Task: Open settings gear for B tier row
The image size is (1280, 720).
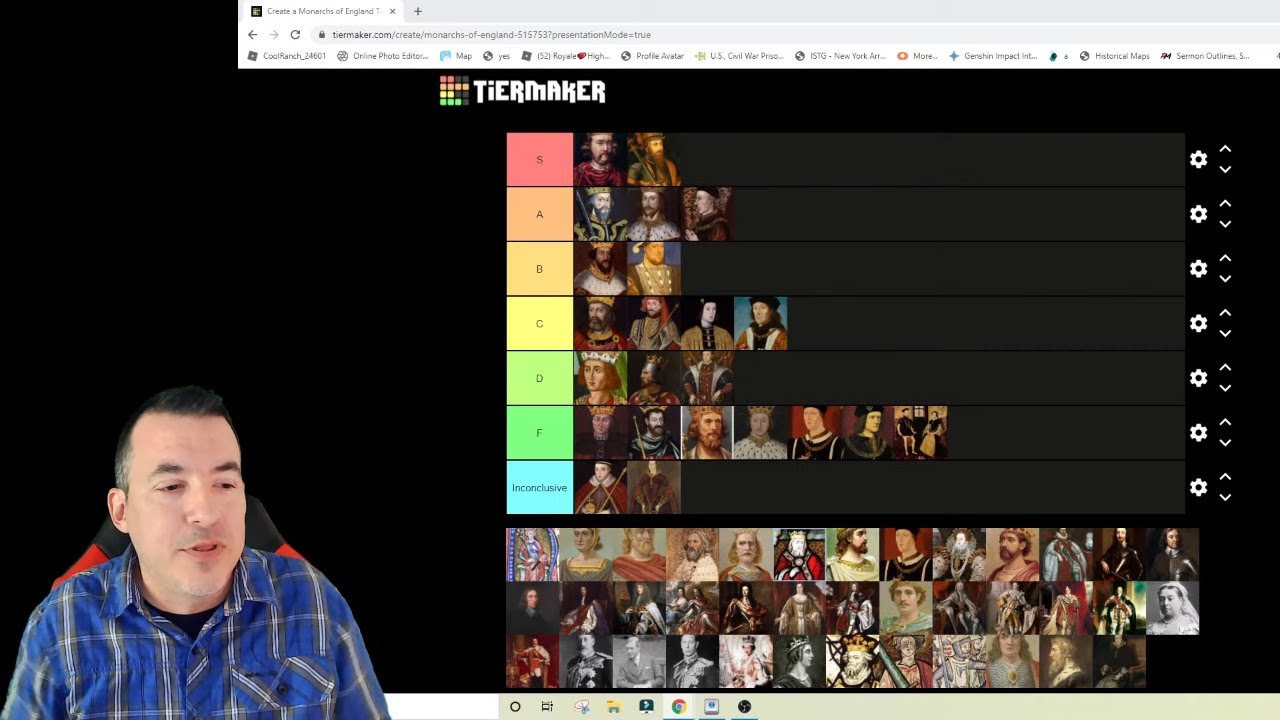Action: [x=1198, y=269]
